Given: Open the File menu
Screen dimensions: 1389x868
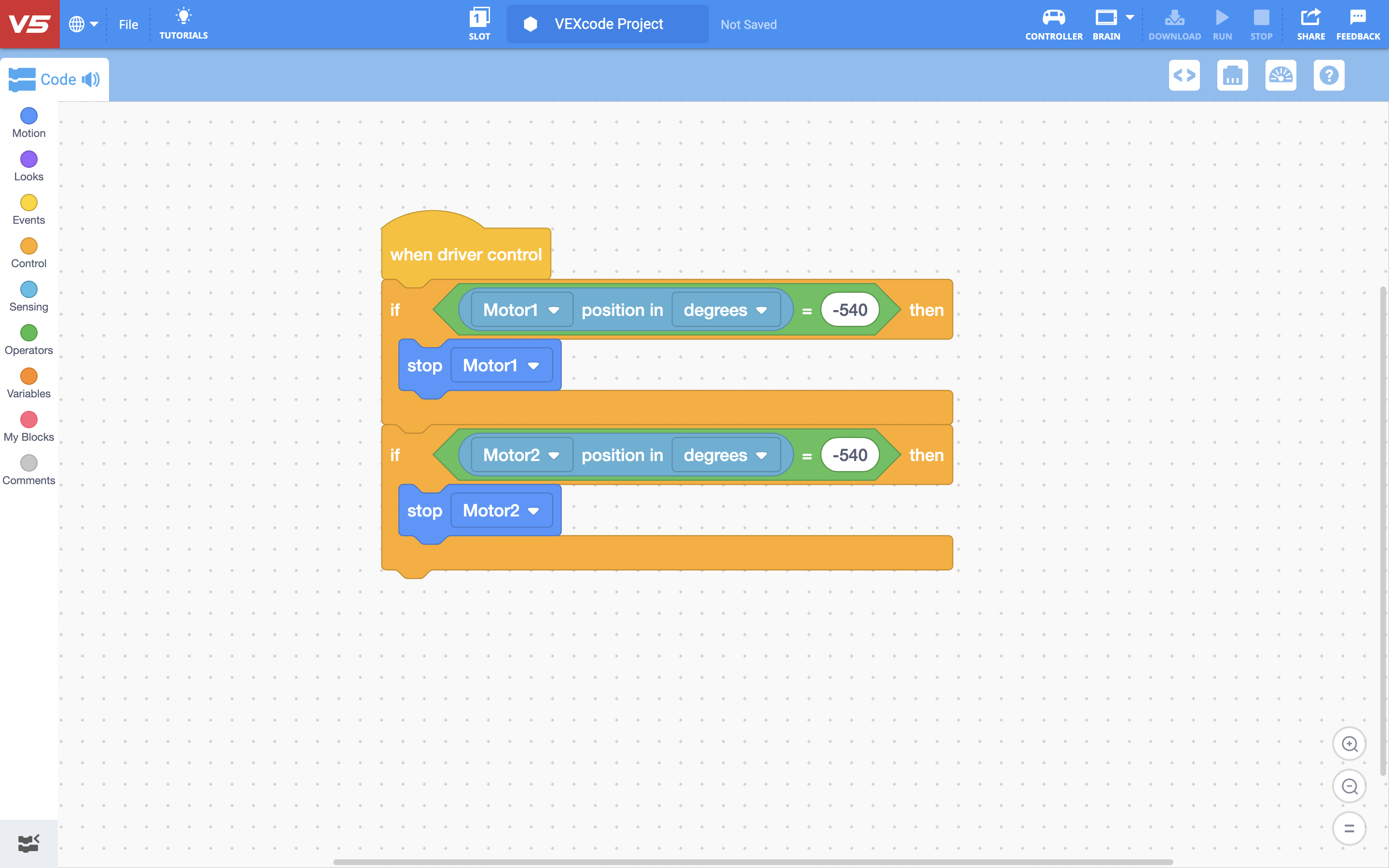Looking at the screenshot, I should point(129,24).
